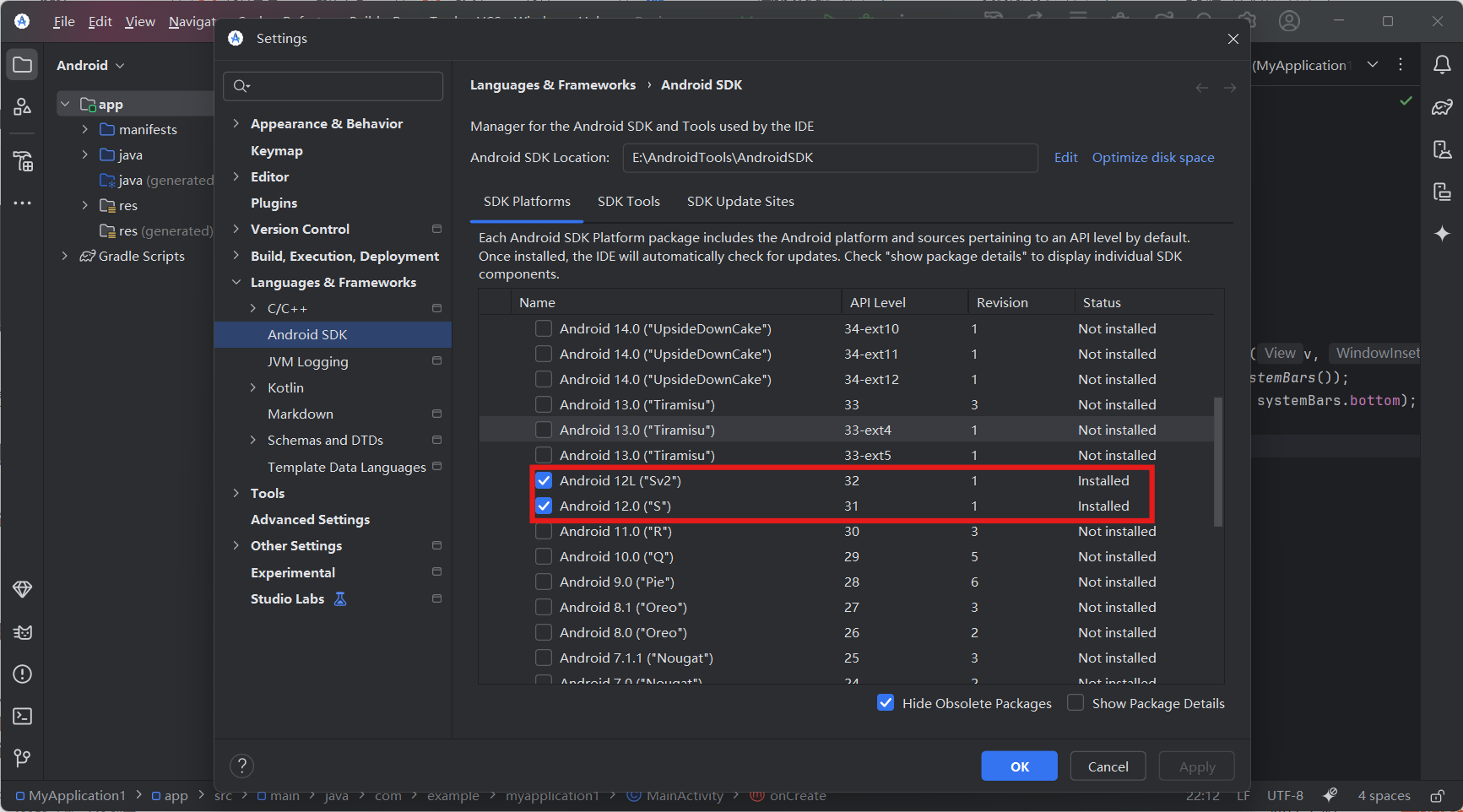Click the read-only lock icon in status bar
Viewport: 1463px width, 812px height.
1437,796
